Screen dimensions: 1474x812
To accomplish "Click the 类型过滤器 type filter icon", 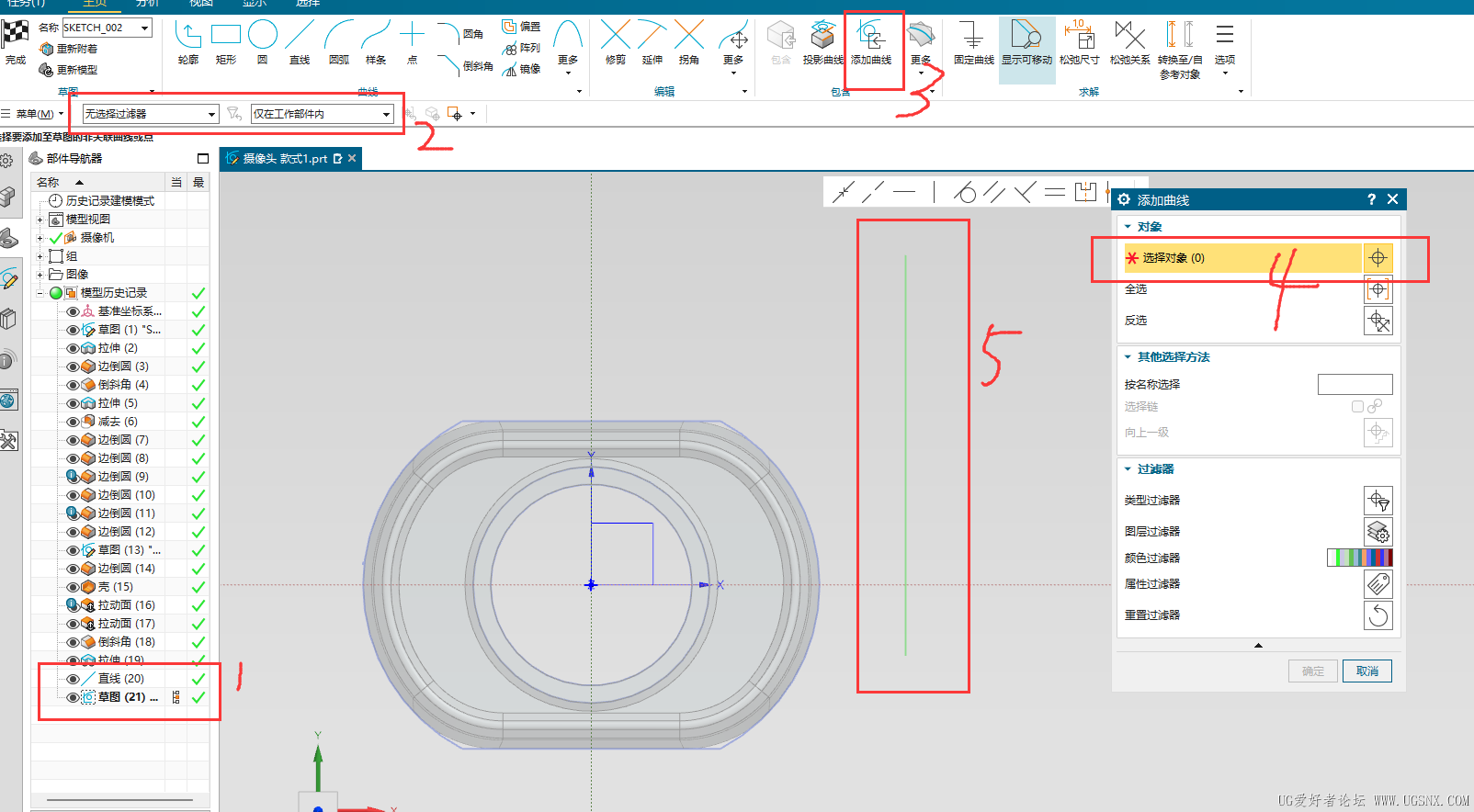I will (x=1378, y=501).
